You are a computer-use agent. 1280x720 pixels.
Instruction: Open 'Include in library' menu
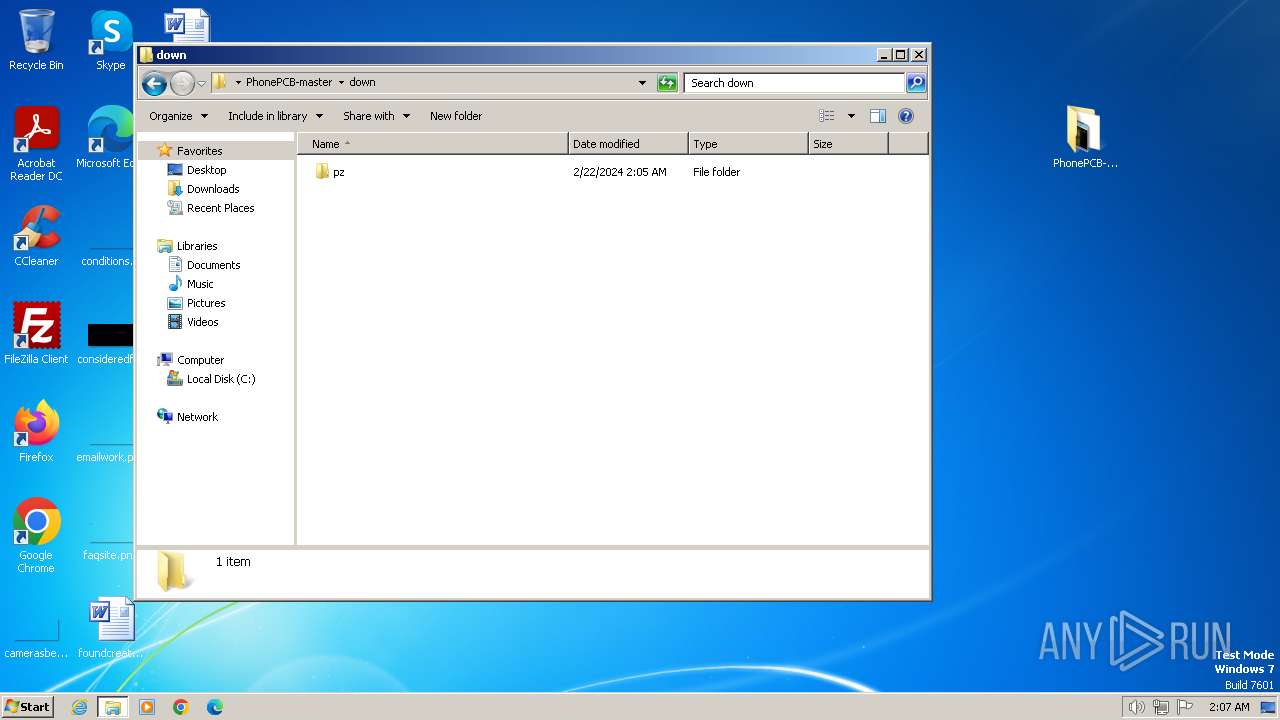[x=275, y=116]
